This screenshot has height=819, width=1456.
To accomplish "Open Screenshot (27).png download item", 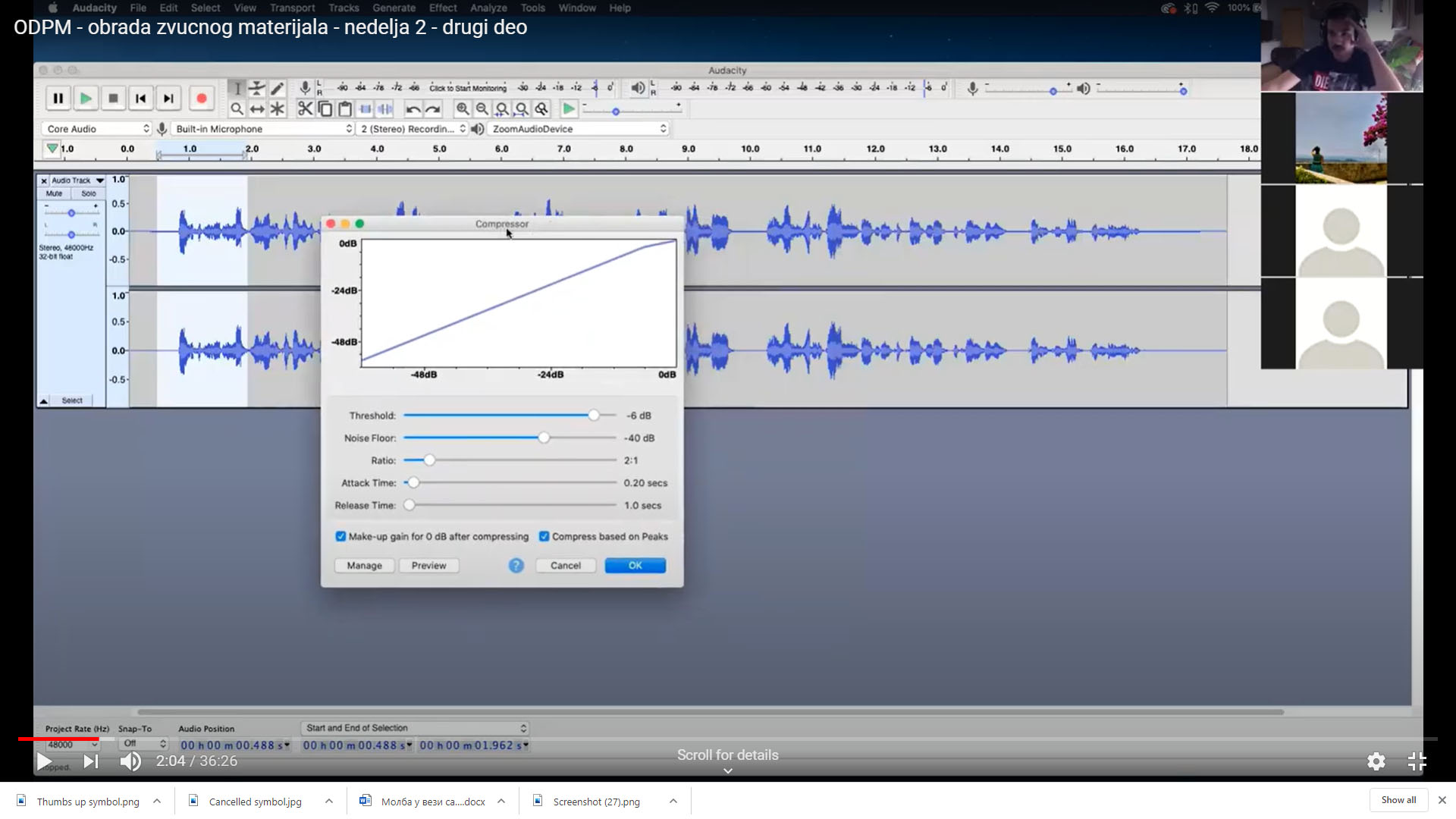I will coord(596,802).
